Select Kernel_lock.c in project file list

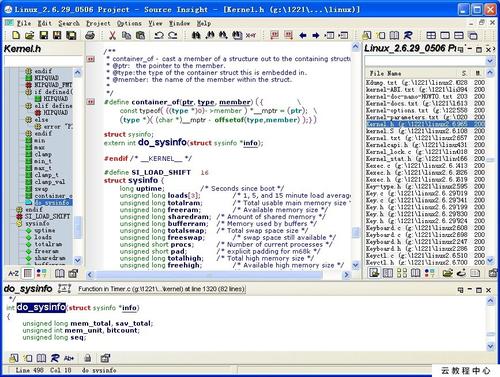(x=425, y=152)
